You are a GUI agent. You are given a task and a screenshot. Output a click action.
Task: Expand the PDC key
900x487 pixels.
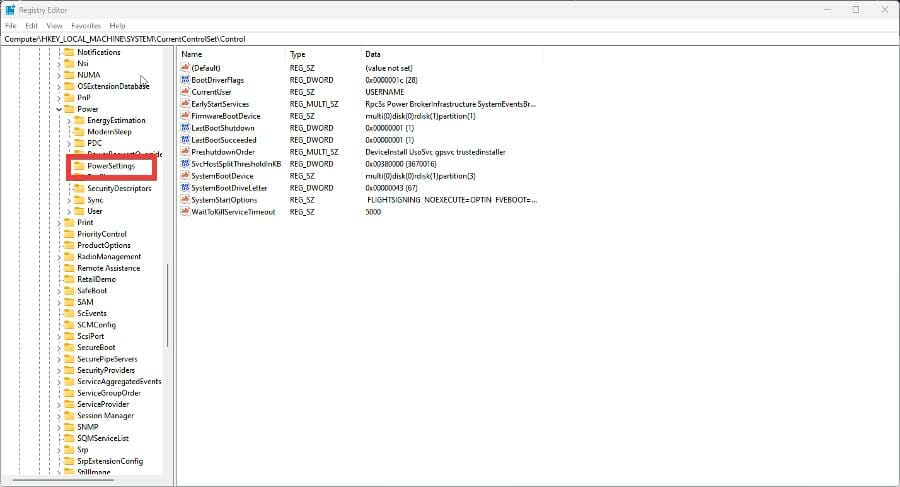(69, 143)
